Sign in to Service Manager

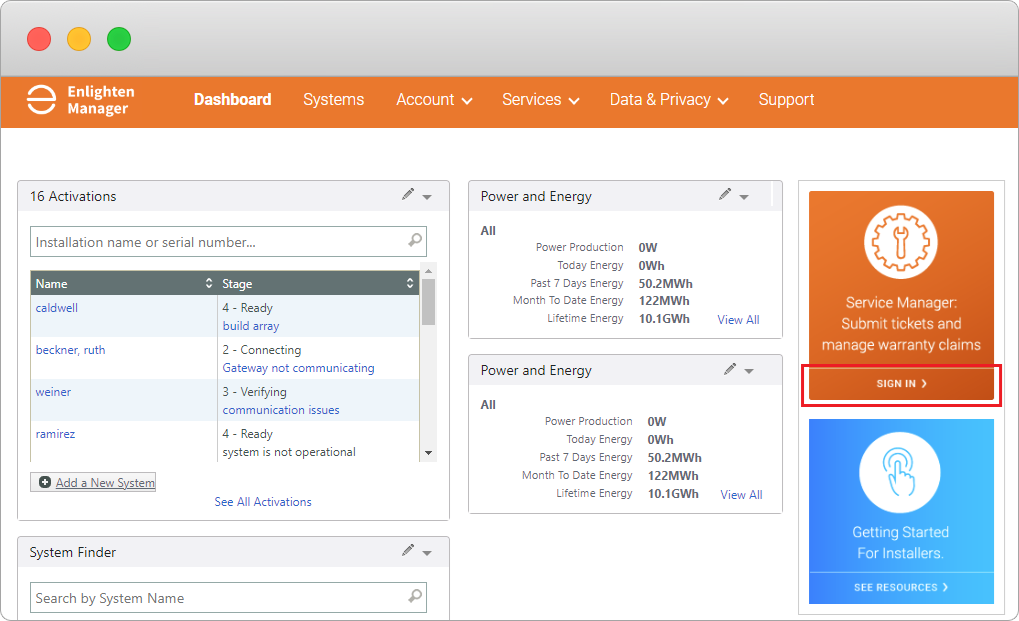[x=900, y=384]
